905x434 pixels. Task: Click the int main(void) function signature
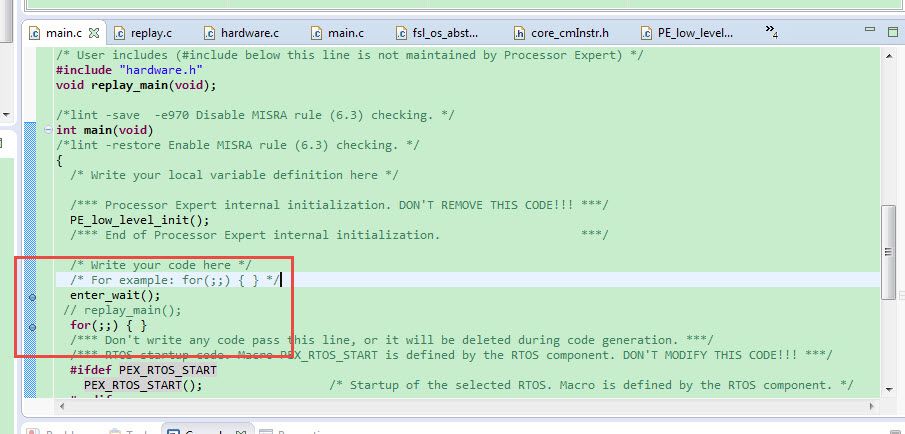click(104, 130)
